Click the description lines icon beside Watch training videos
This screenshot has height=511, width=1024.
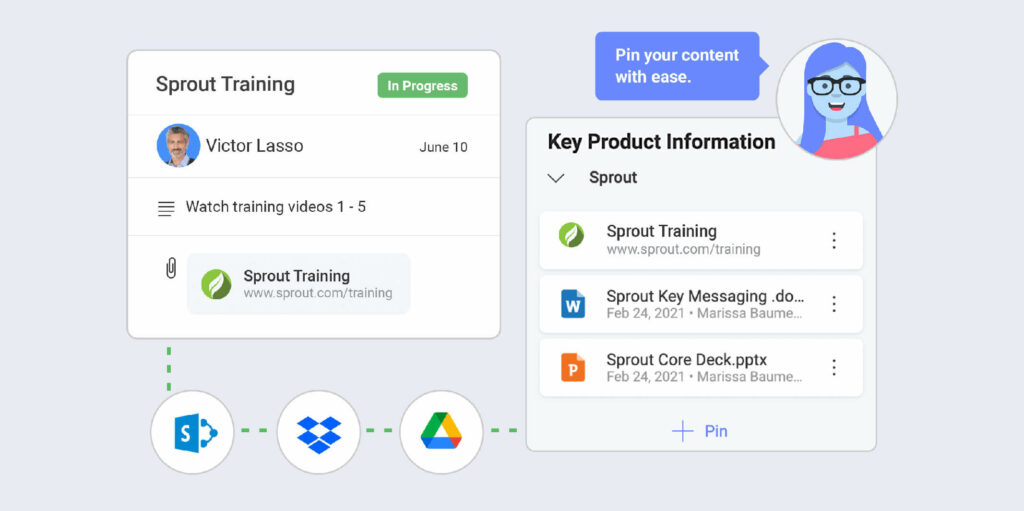coord(166,208)
